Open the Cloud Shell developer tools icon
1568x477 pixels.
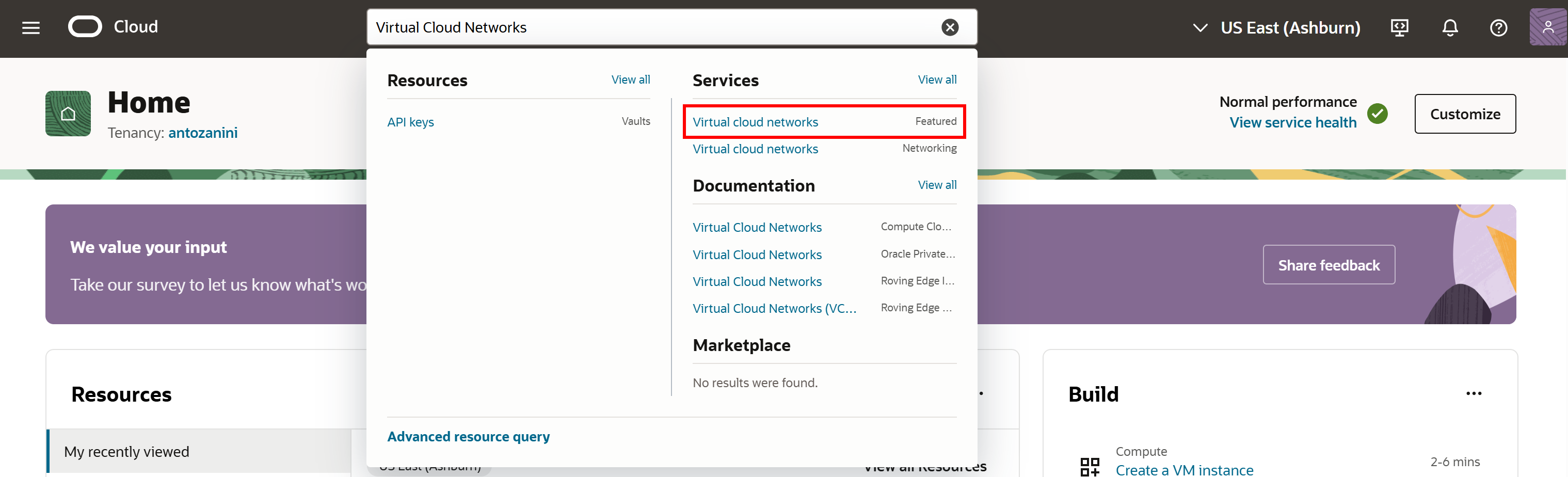tap(1399, 27)
